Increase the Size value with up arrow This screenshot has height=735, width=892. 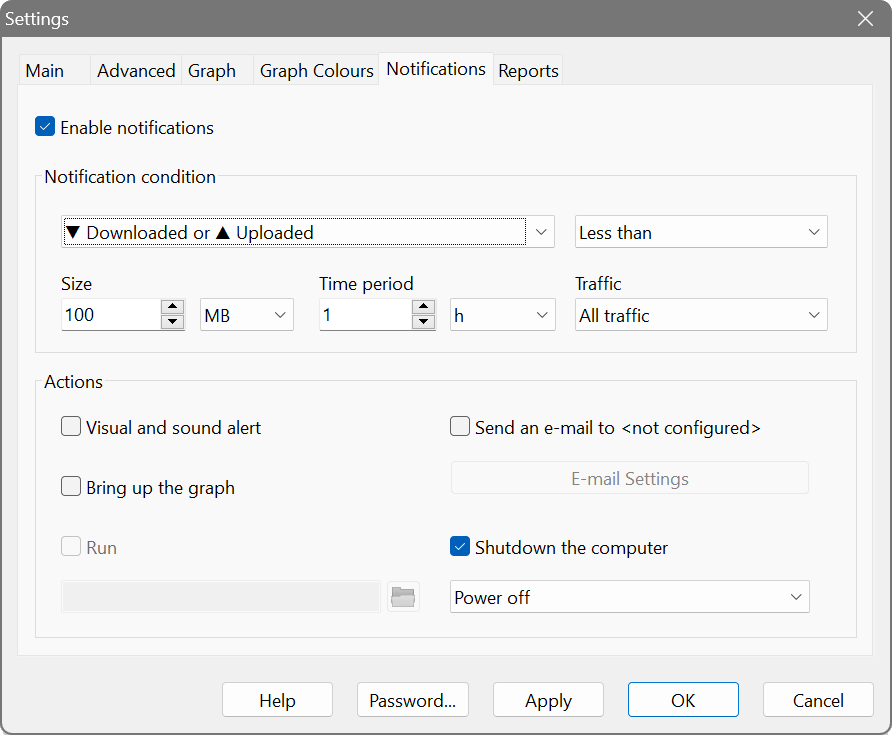point(172,307)
